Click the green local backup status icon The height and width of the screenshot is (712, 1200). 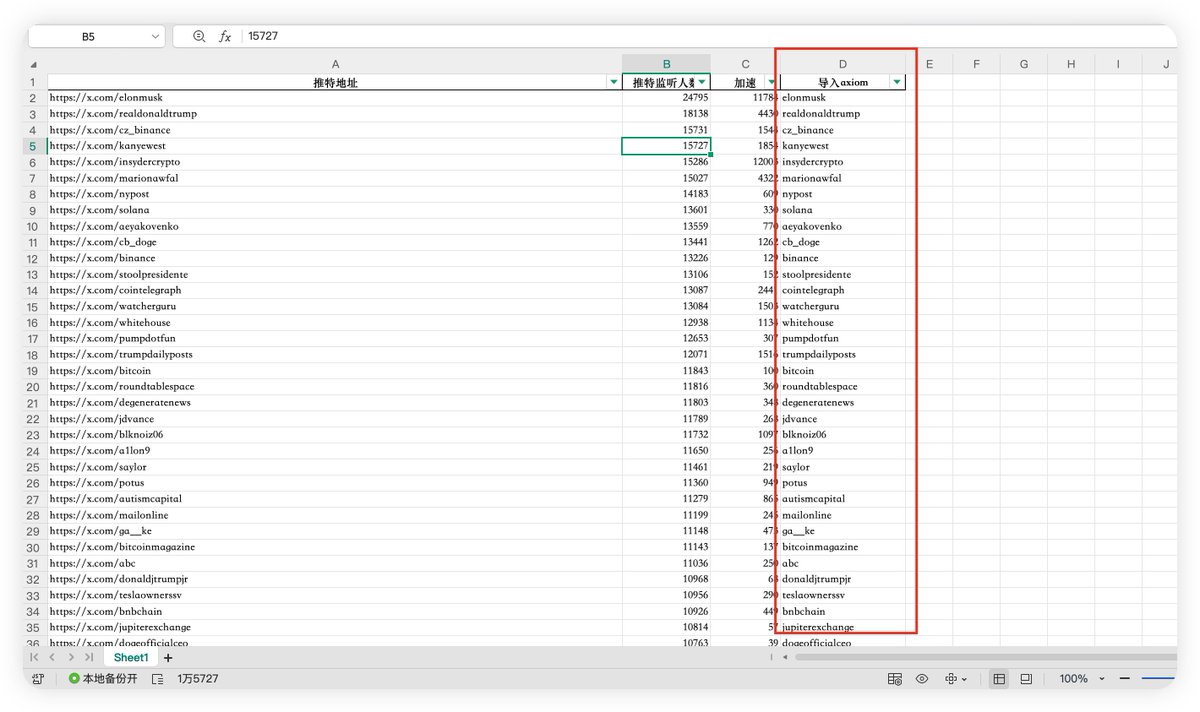coord(74,679)
